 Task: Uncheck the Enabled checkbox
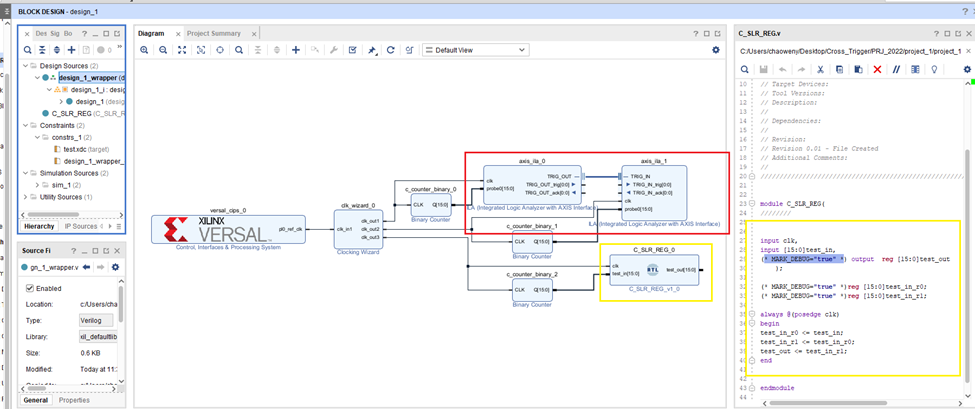30,288
